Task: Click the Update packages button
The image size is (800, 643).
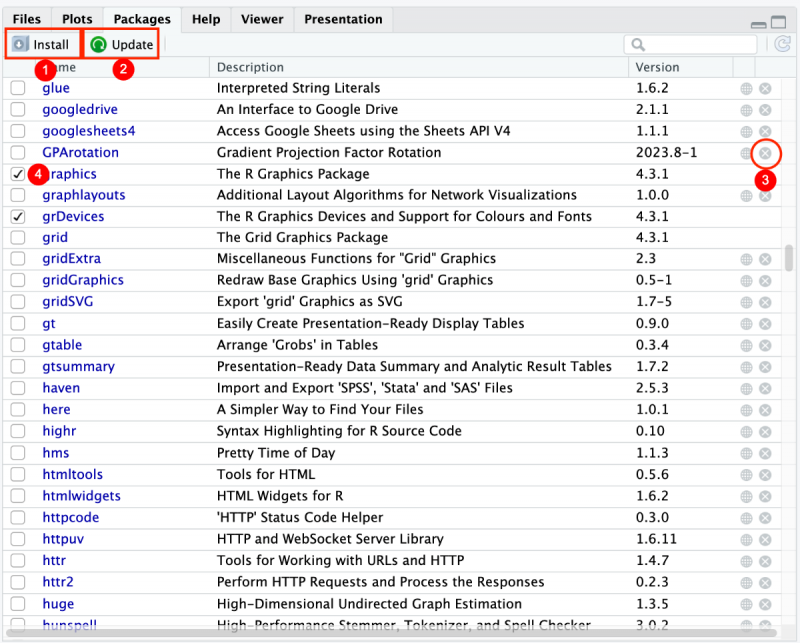Action: [x=122, y=44]
